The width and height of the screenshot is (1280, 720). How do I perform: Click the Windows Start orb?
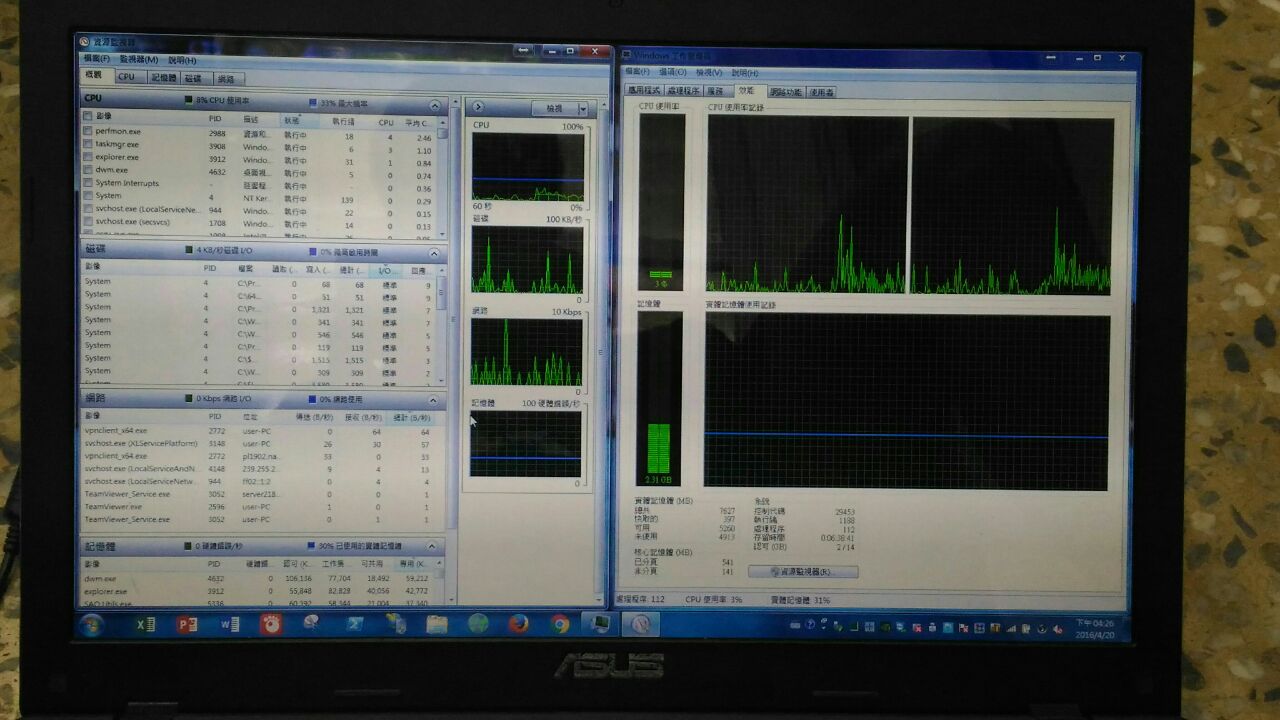click(x=90, y=625)
